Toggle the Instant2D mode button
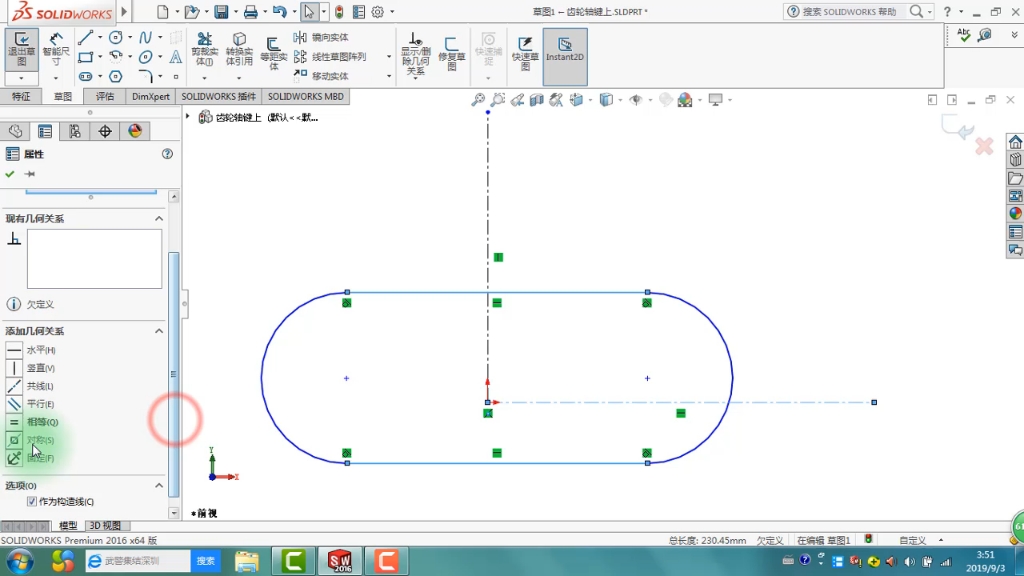 point(564,49)
